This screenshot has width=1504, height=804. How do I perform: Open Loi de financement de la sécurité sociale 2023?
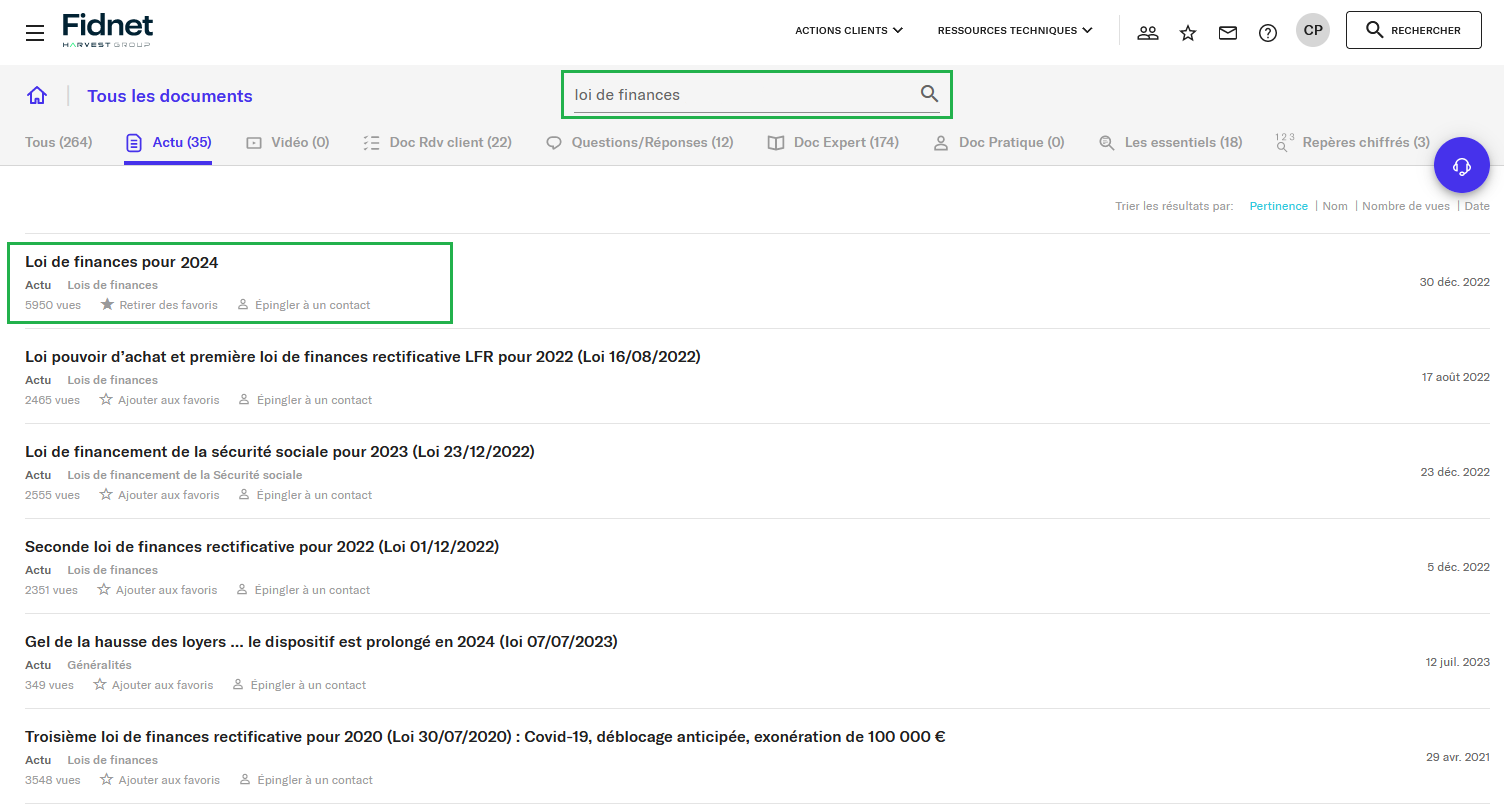pos(280,452)
